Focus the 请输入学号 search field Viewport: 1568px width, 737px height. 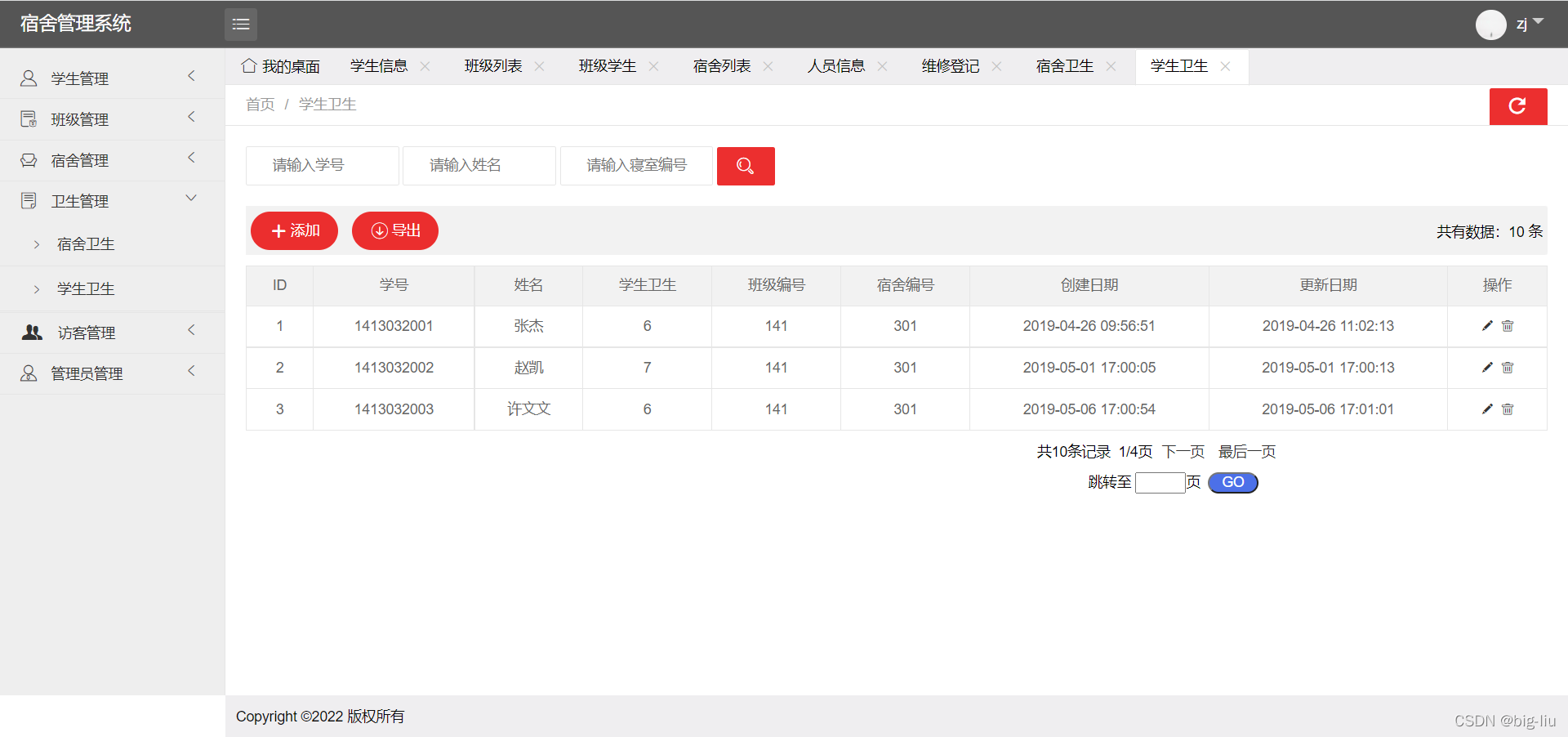323,166
